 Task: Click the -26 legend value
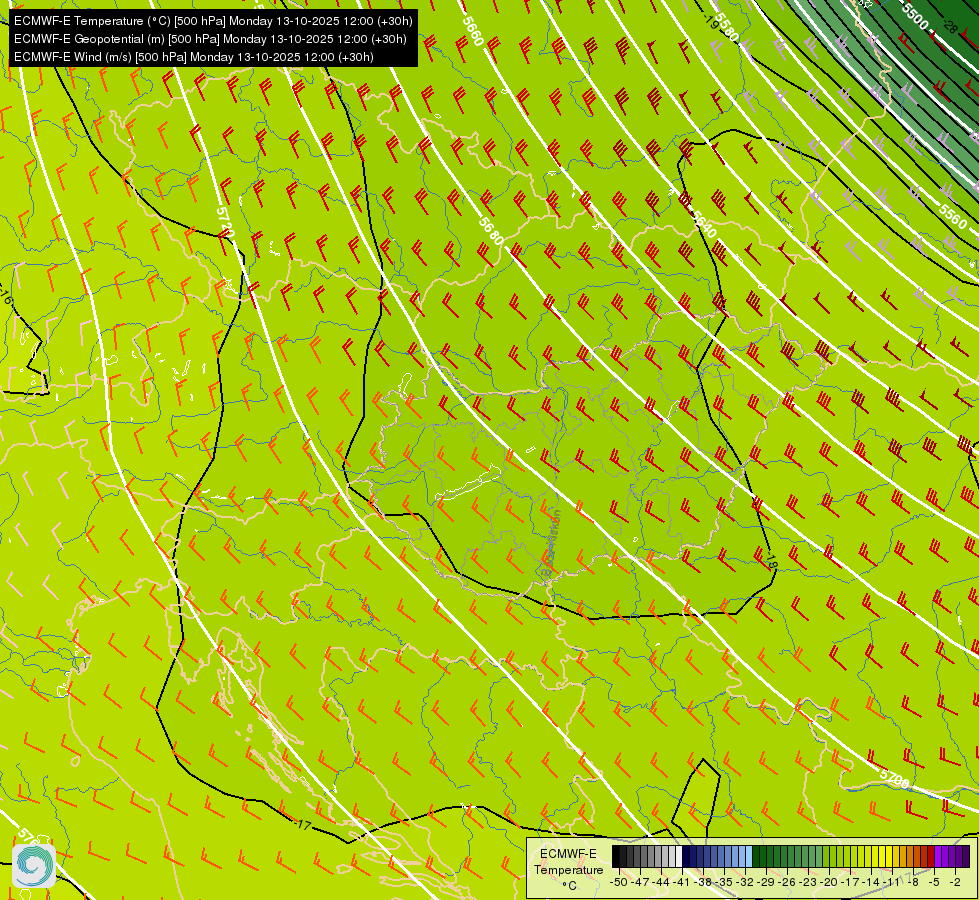pyautogui.click(x=787, y=882)
